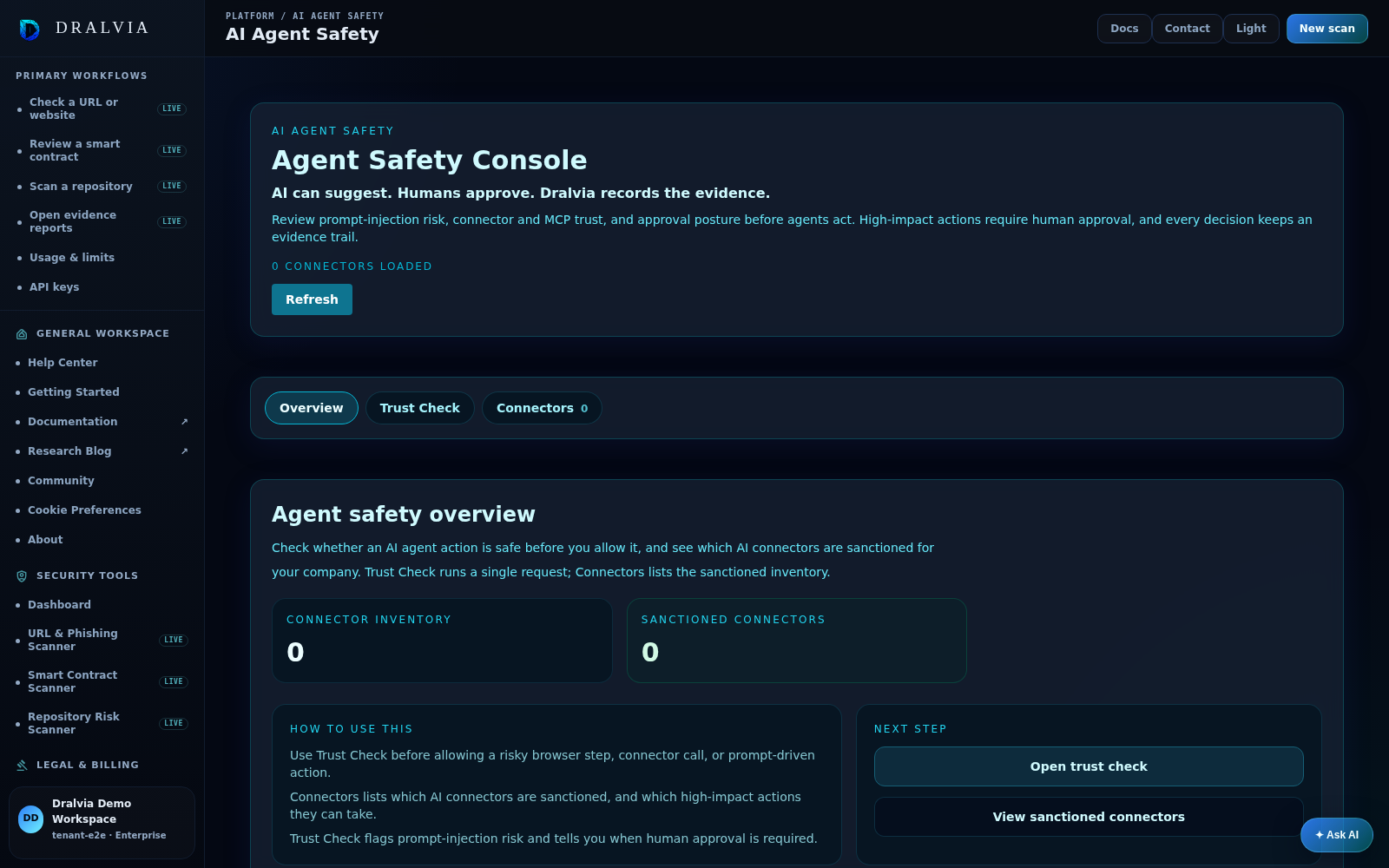Start a New scan
This screenshot has width=1389, height=868.
[1326, 29]
